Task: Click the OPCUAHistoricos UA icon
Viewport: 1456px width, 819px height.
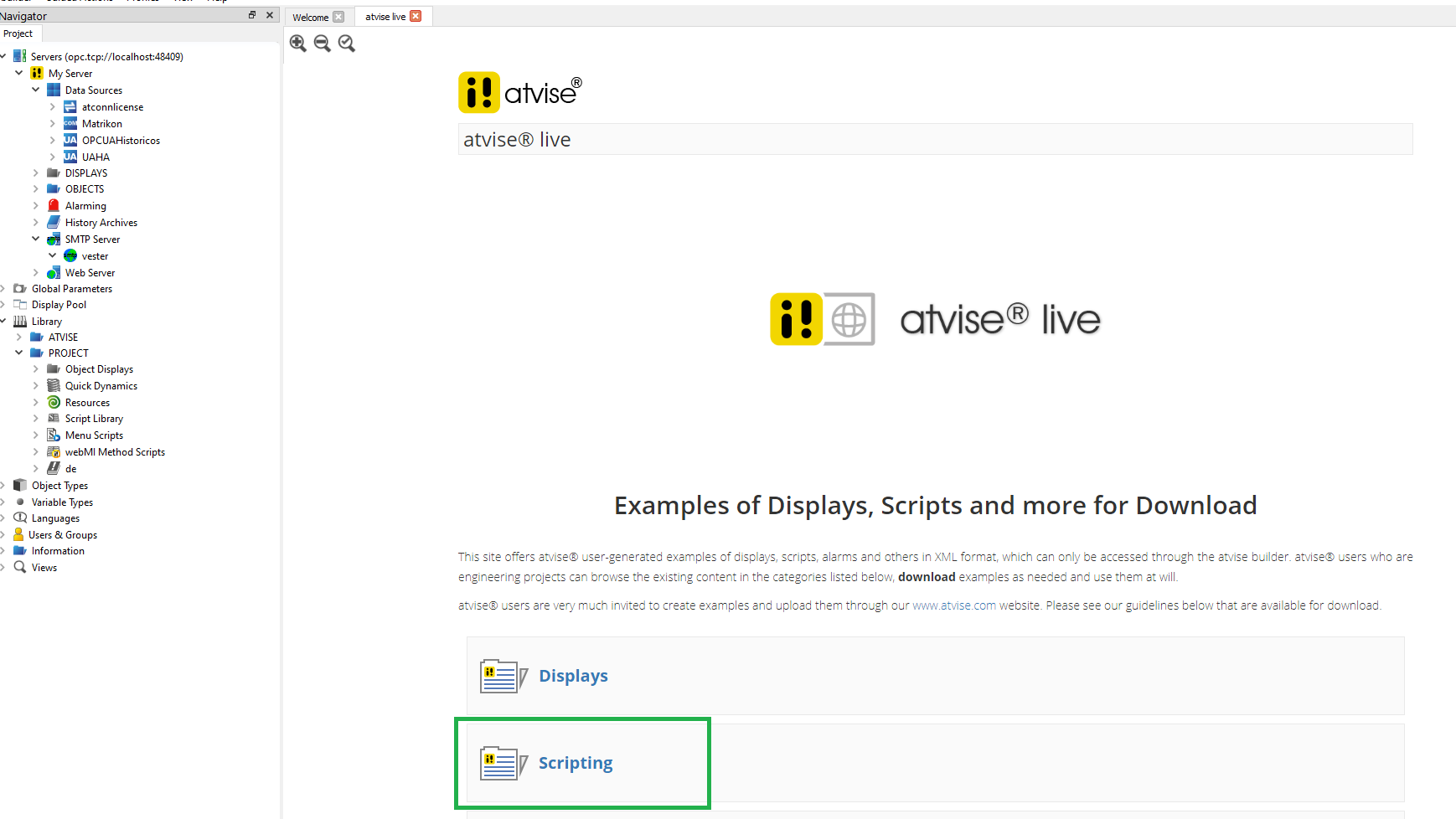Action: [x=70, y=140]
